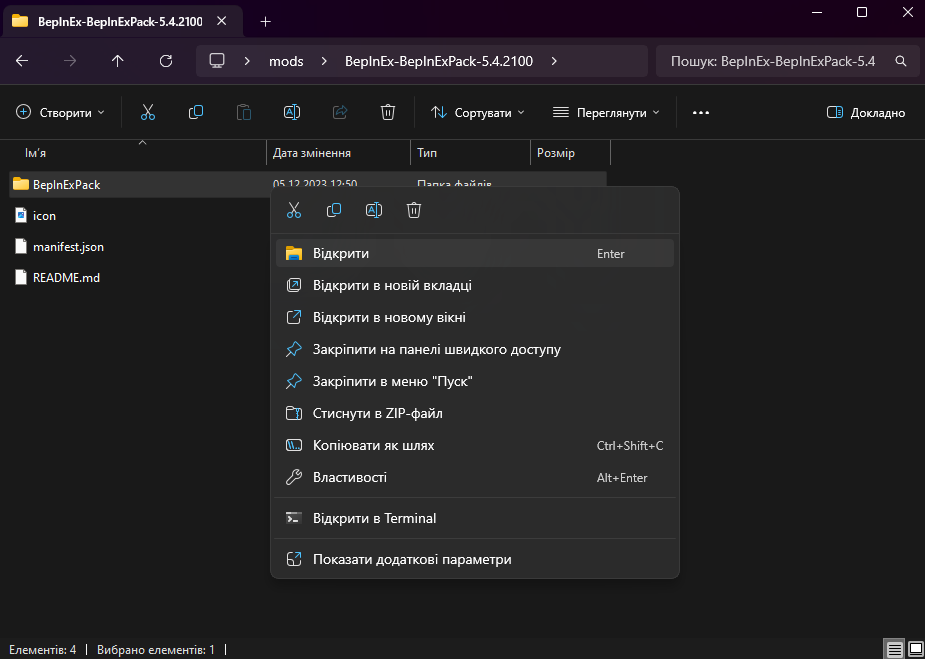Choose Відкрити in the context menu

click(x=475, y=253)
